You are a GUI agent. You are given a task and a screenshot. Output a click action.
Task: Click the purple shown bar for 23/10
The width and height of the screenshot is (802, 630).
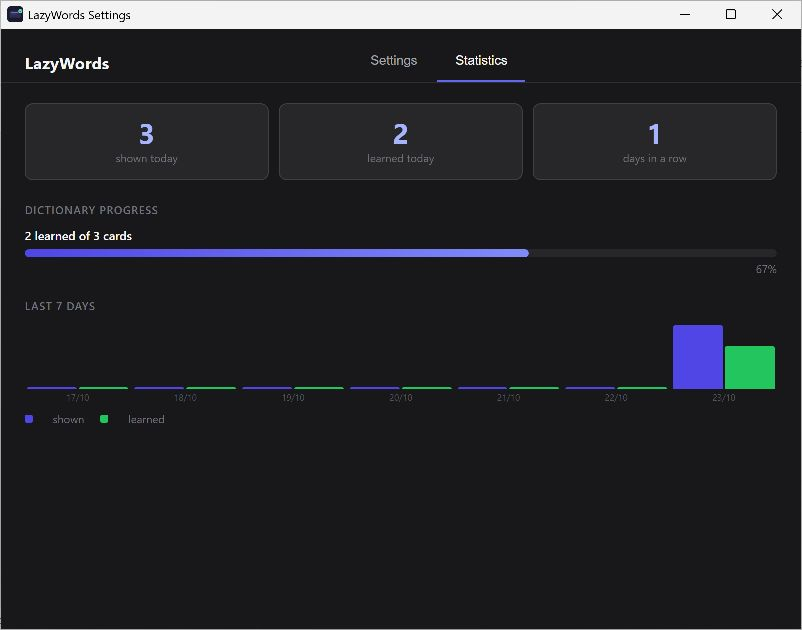[698, 357]
